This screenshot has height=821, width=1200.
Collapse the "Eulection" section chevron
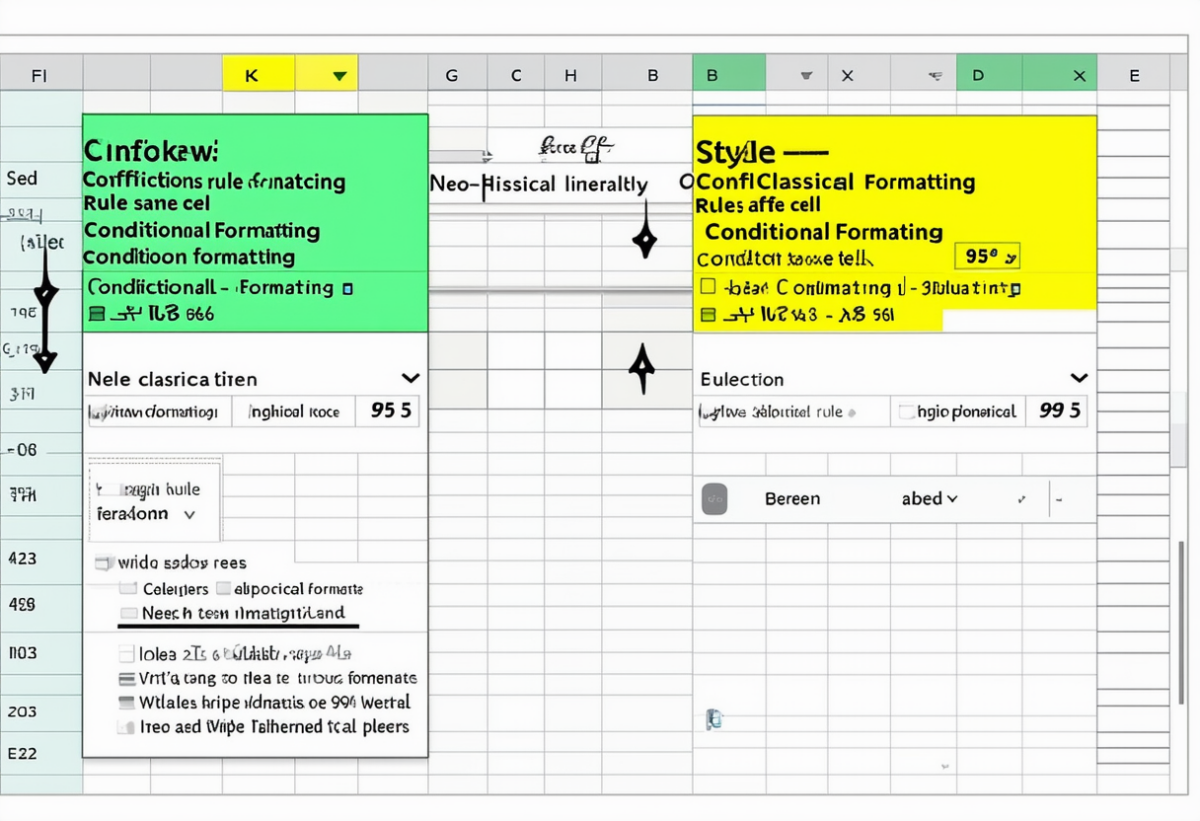coord(1078,379)
